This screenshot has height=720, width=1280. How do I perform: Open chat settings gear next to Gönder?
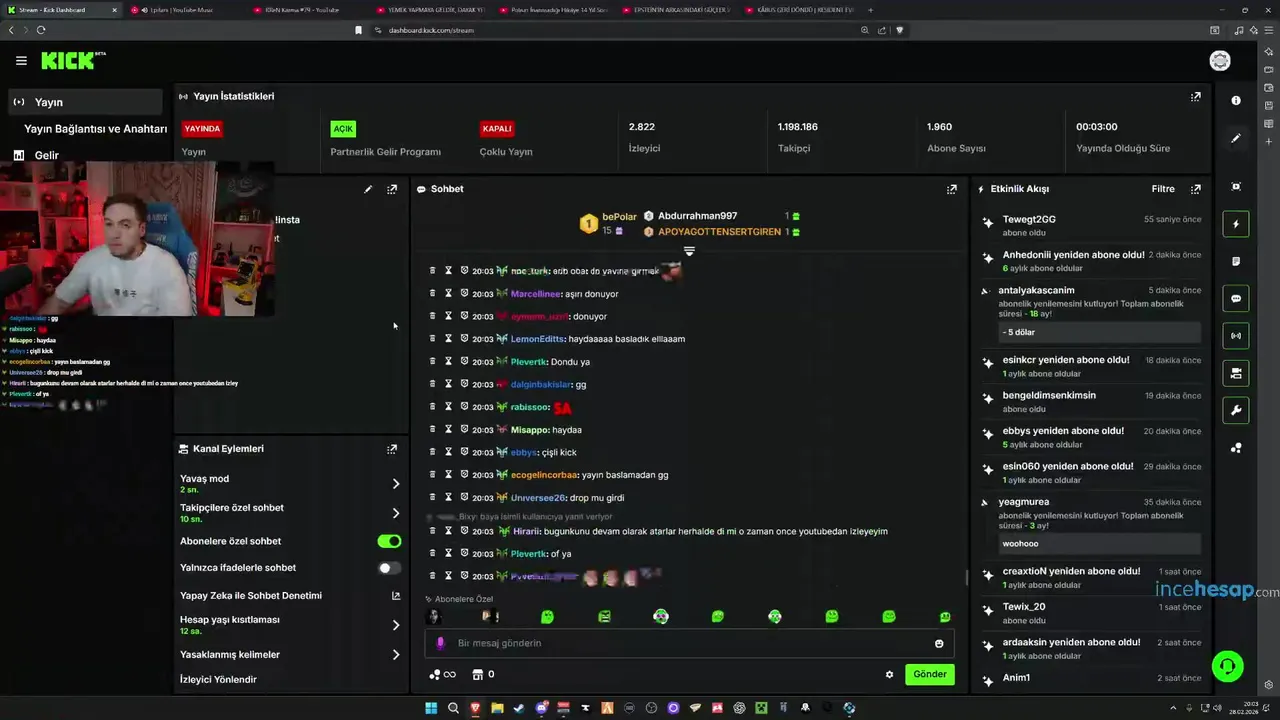[889, 674]
